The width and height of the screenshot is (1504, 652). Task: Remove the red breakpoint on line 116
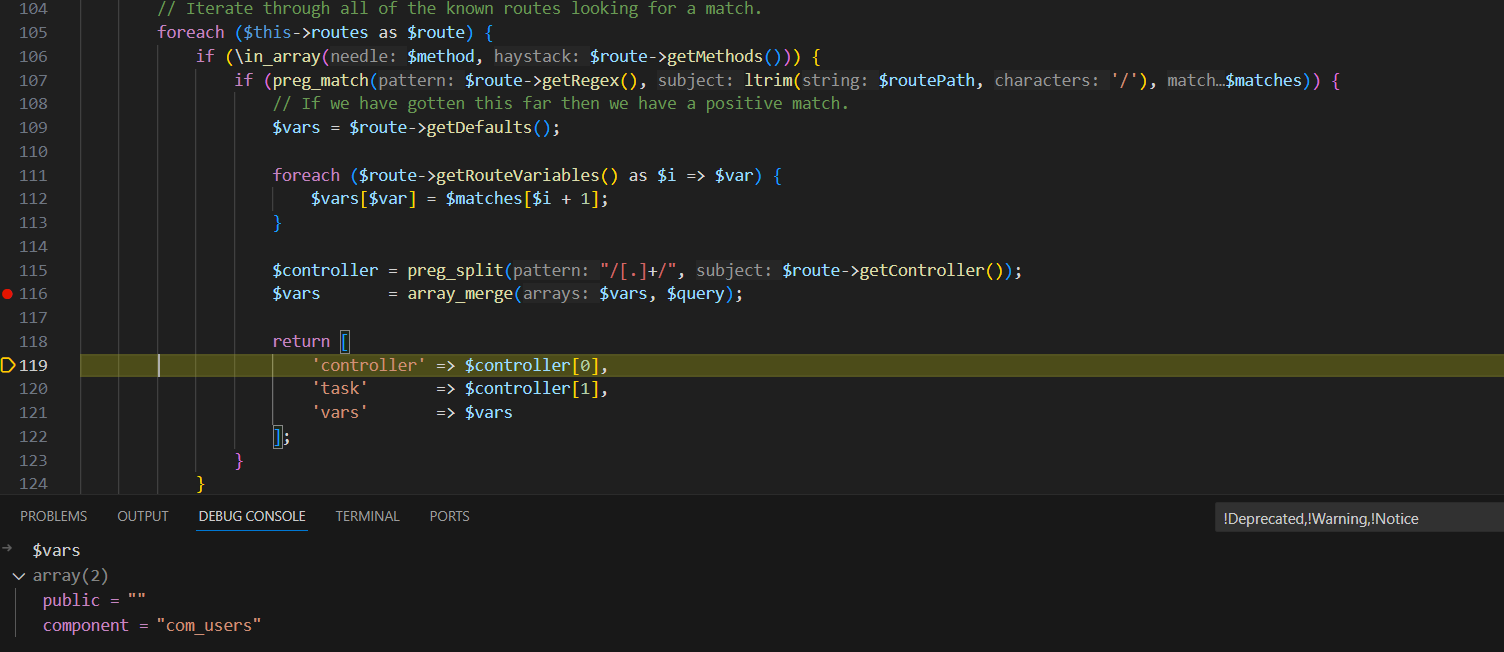pos(8,294)
